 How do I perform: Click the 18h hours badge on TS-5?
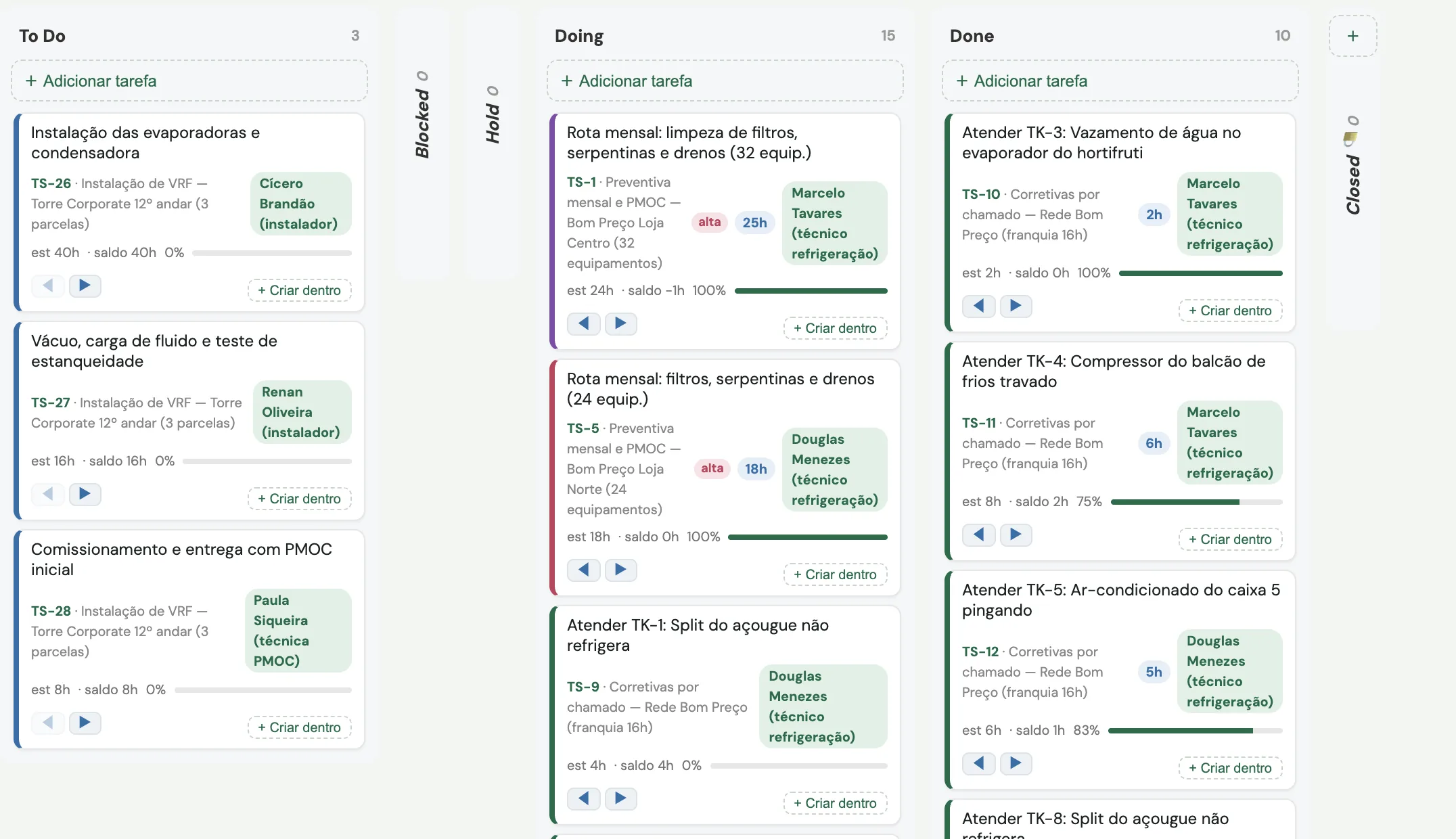tap(756, 469)
